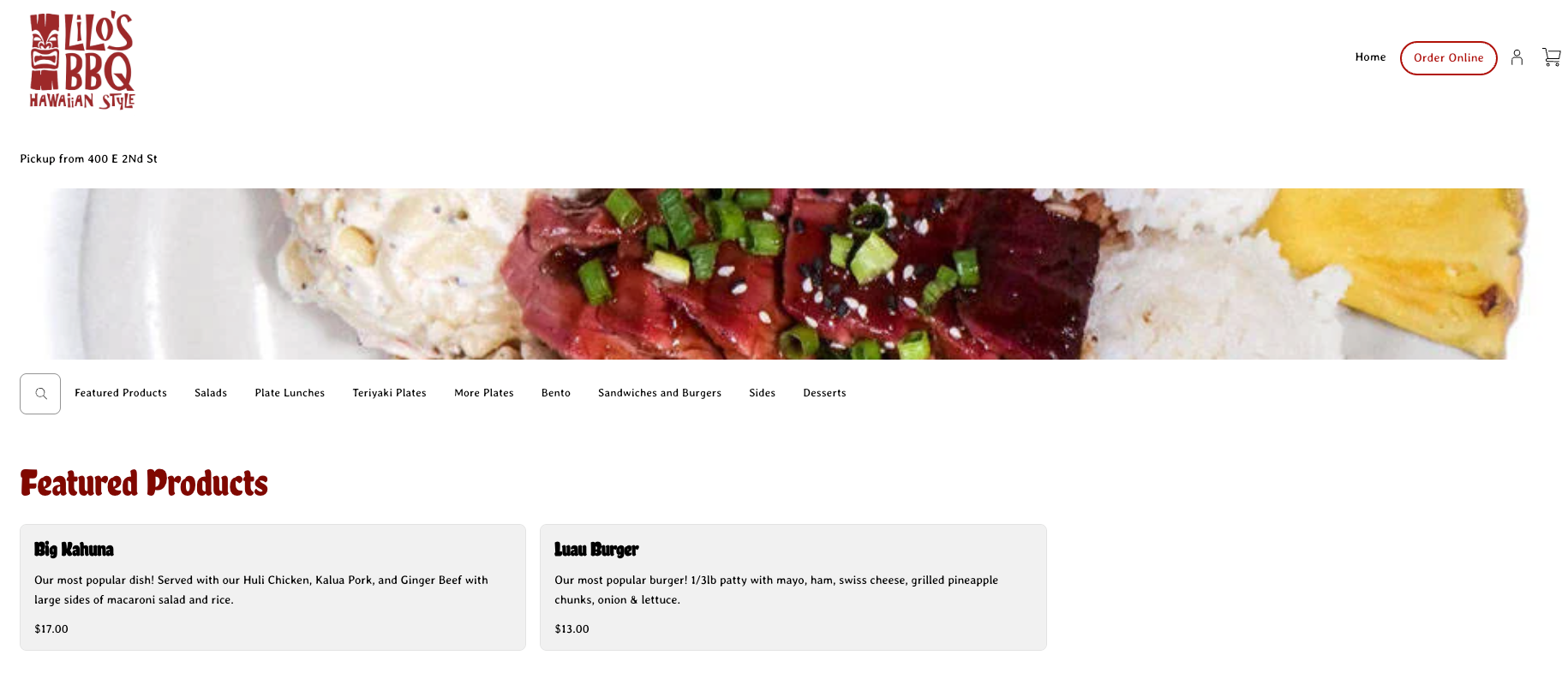Image resolution: width=1568 pixels, height=673 pixels.
Task: Click the Pickup from 400 E 2Nd St text
Action: 89,159
